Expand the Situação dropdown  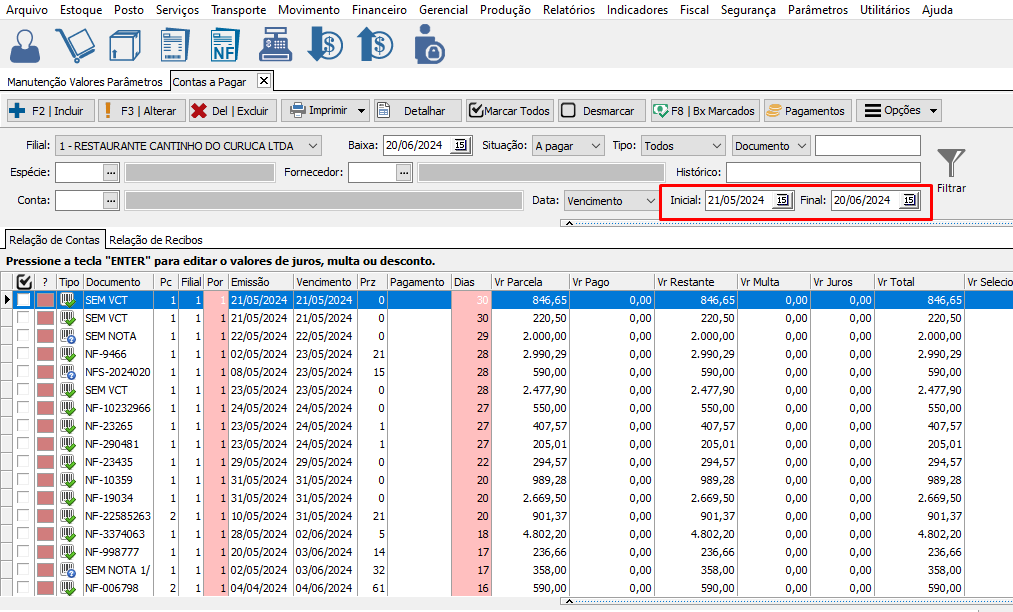596,146
